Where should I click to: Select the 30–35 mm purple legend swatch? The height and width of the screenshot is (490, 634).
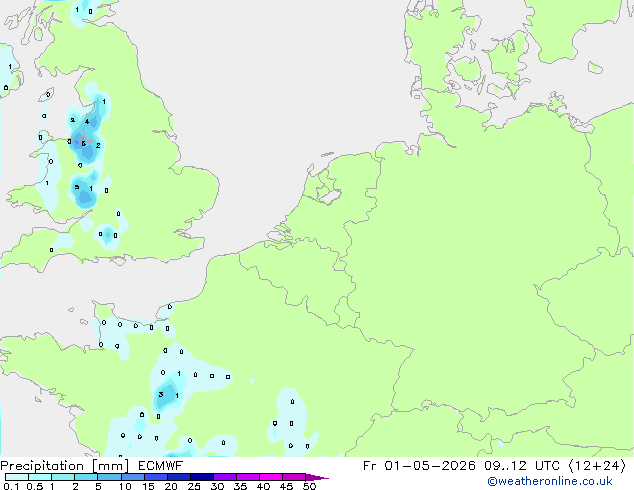click(x=225, y=477)
